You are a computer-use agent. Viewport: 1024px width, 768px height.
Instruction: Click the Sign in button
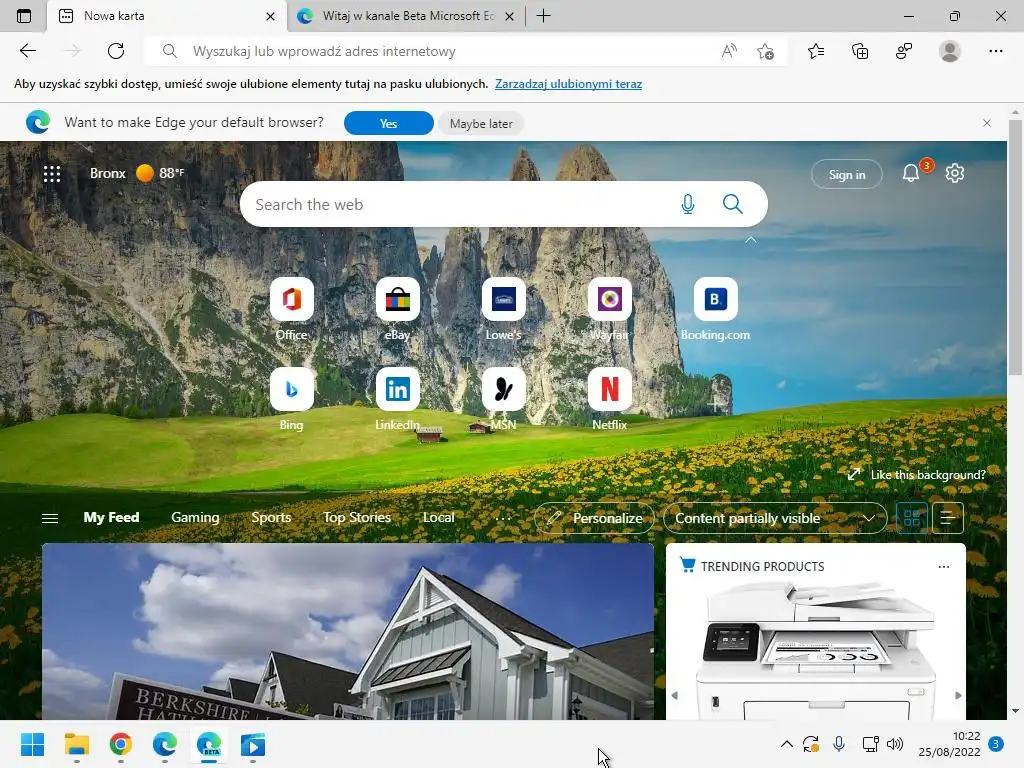click(x=846, y=174)
